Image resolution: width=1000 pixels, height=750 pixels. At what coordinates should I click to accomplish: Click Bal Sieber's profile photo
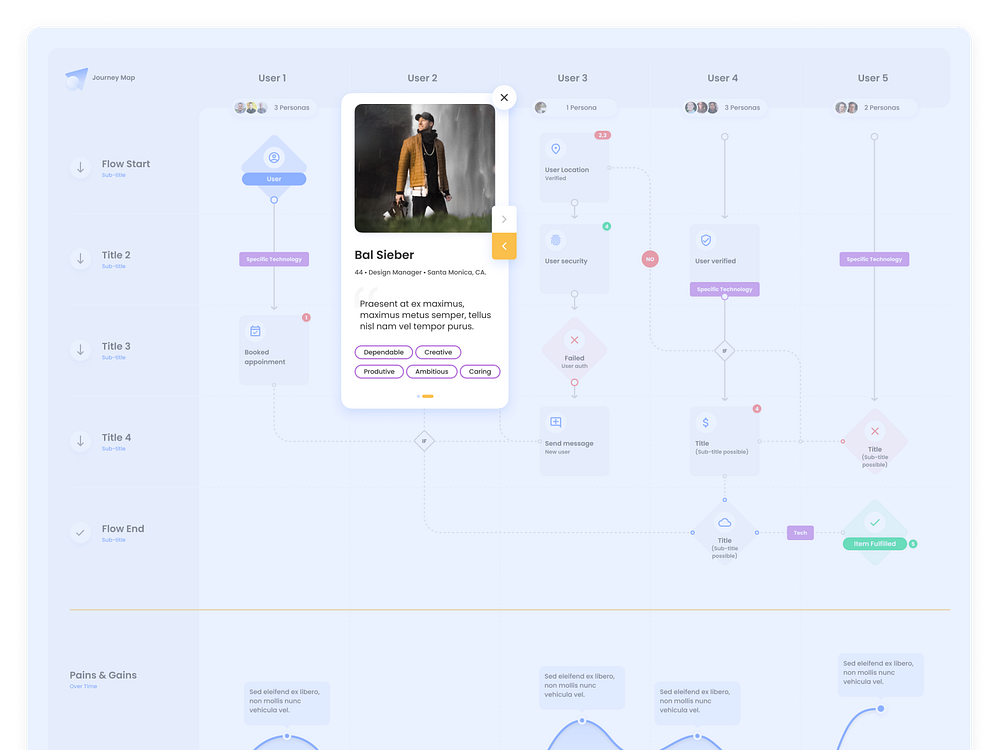click(x=423, y=168)
